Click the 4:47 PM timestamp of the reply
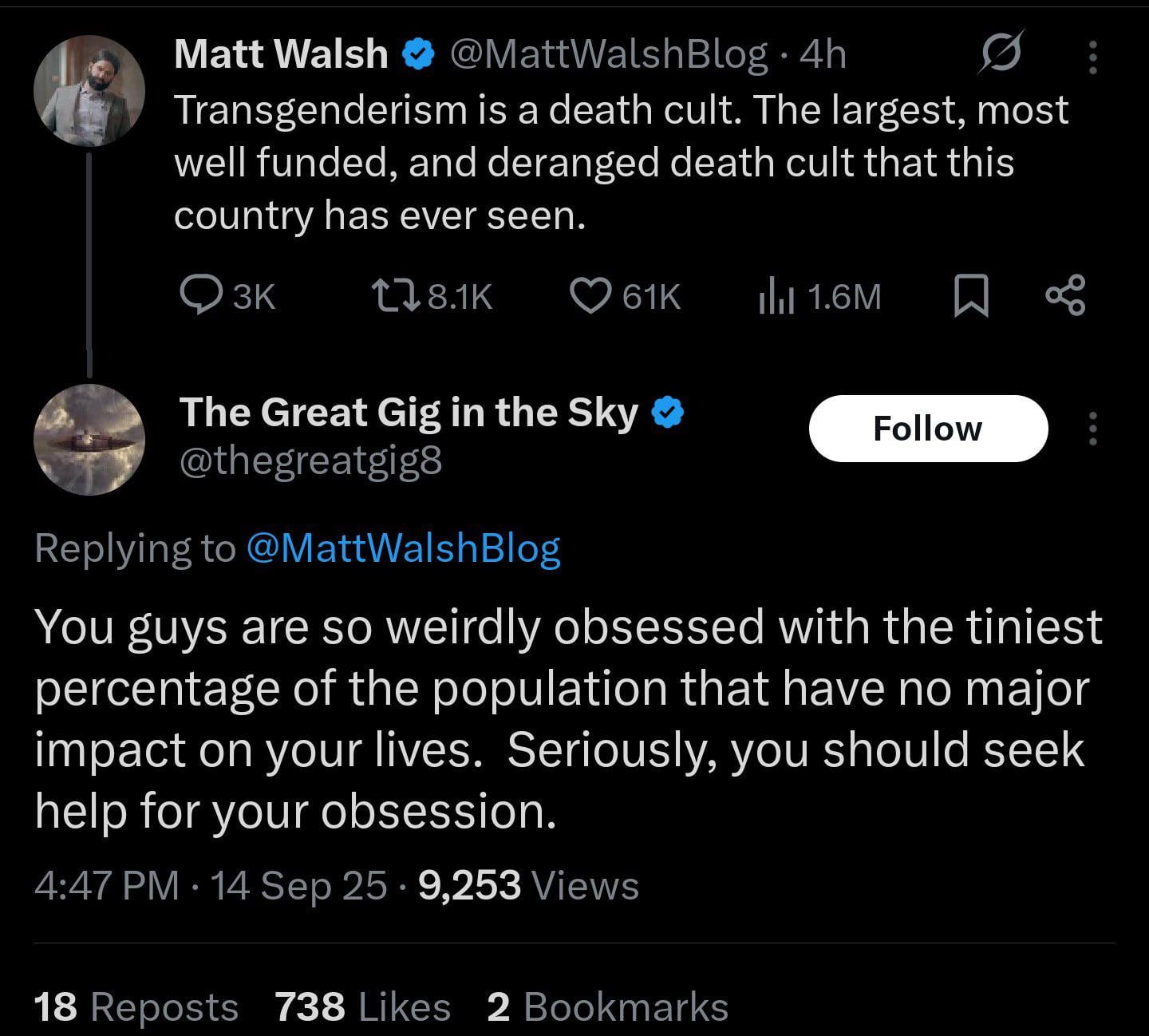This screenshot has width=1149, height=1036. (x=107, y=886)
